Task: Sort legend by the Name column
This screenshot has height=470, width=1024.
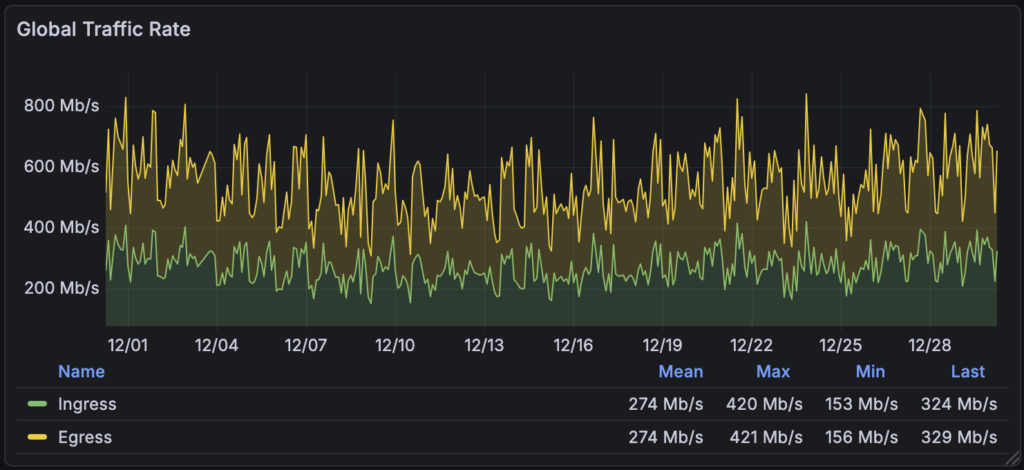Action: [x=81, y=372]
